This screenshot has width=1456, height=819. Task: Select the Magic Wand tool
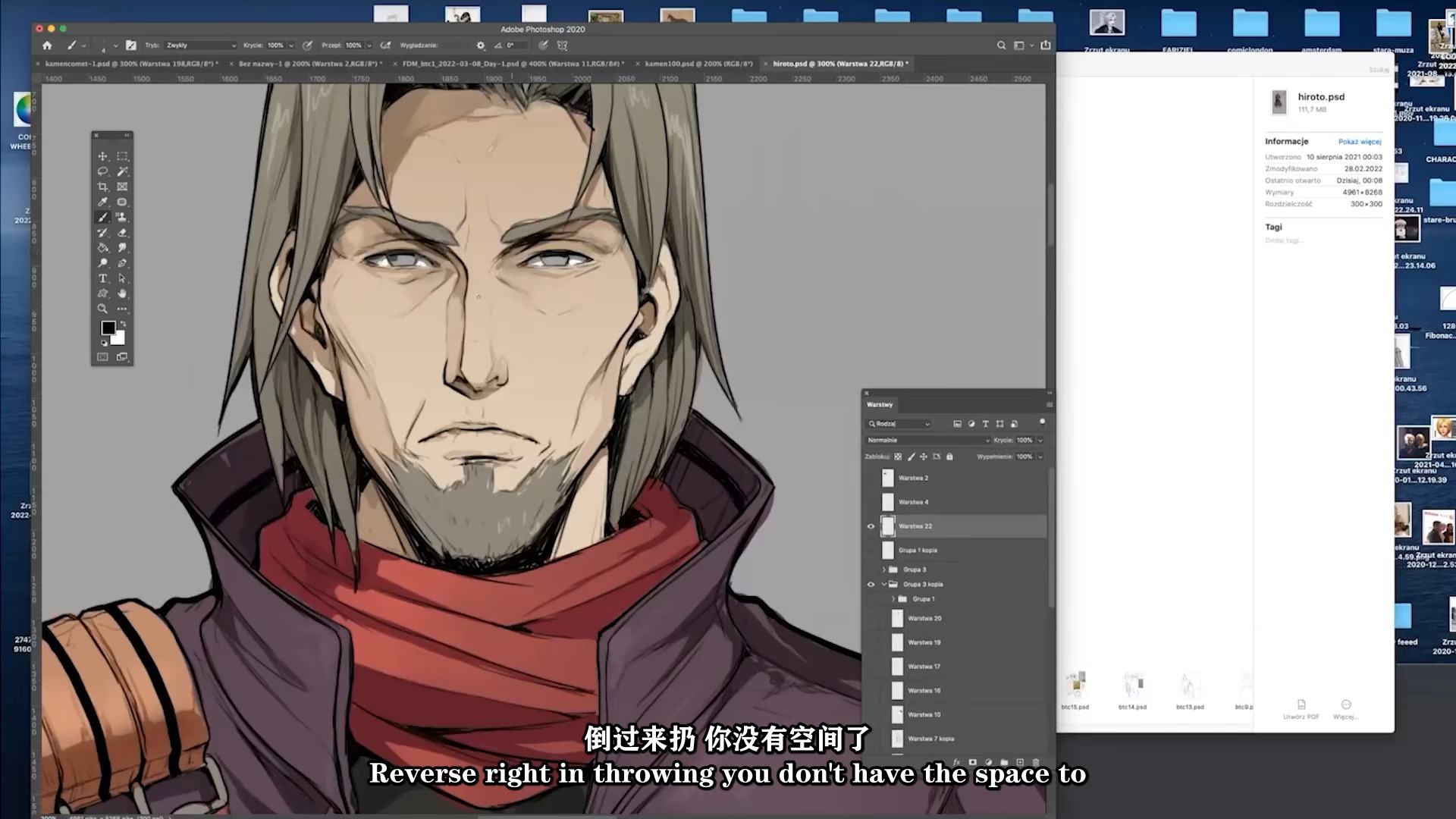(x=122, y=171)
